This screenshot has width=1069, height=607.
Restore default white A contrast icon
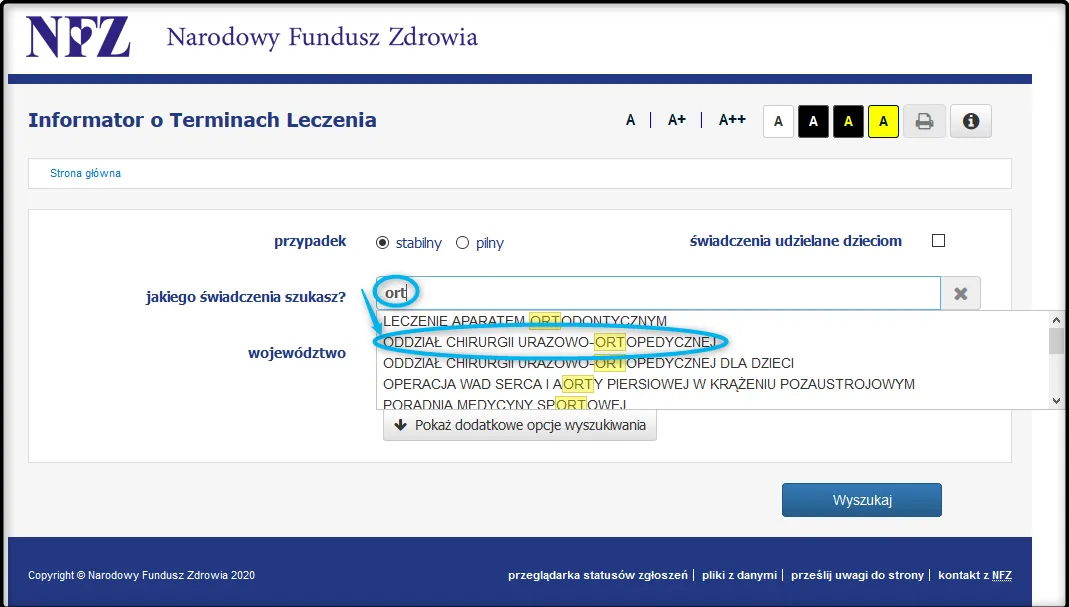click(x=778, y=120)
